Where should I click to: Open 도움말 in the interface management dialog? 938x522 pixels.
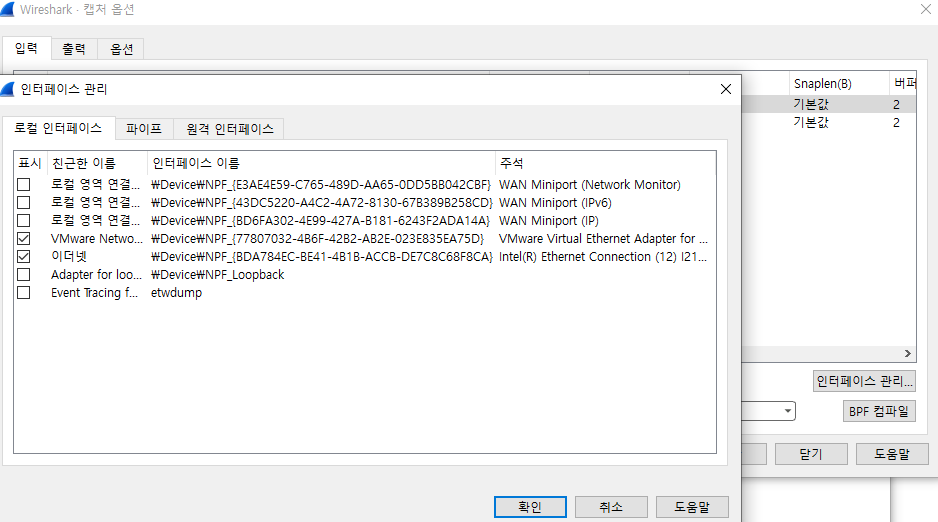(x=692, y=507)
